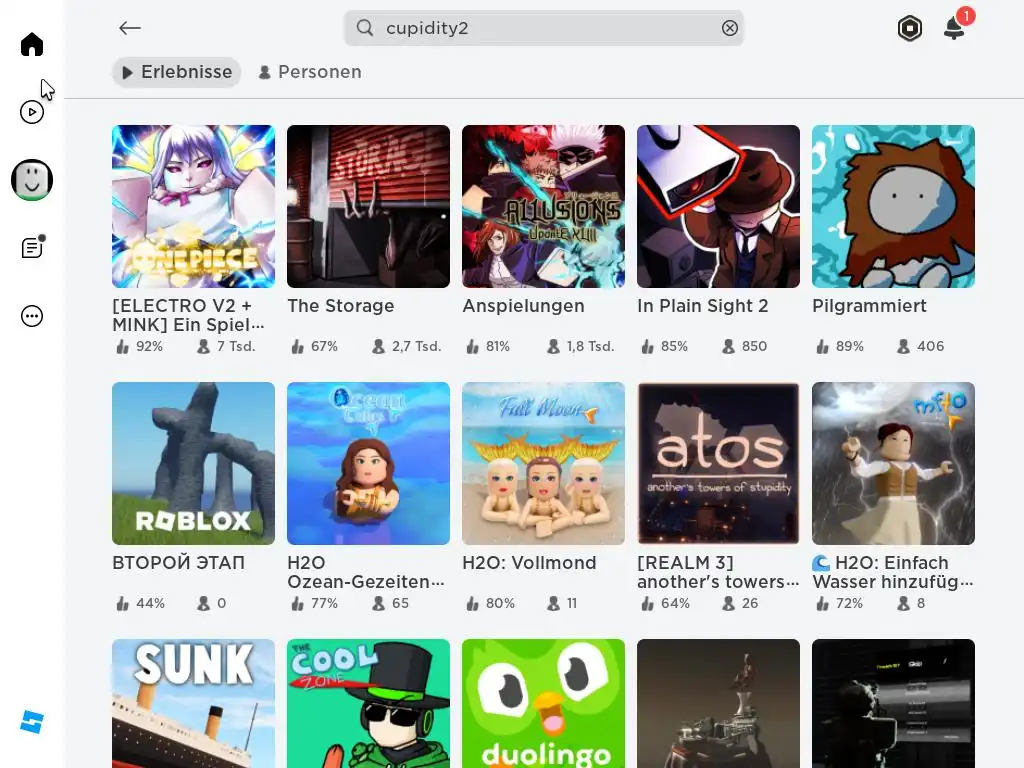Screen dimensions: 1024x768
Task: Click the title 'In Plain Sight 2'
Action: pos(703,306)
